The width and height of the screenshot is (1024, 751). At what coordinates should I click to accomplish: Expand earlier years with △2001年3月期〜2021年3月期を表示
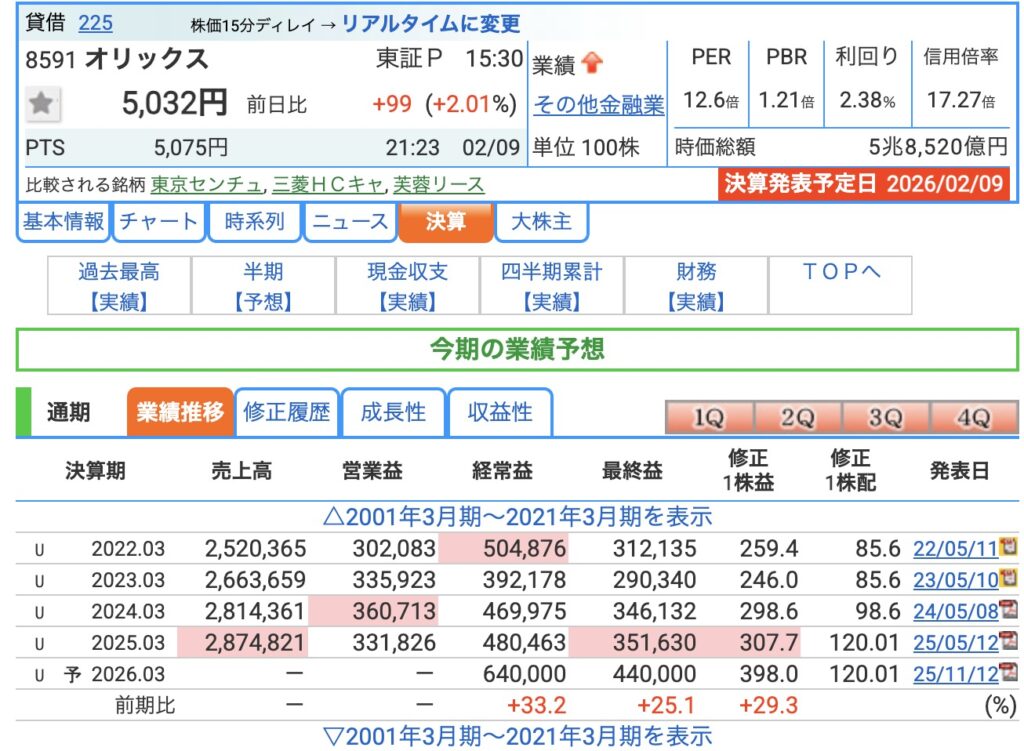(517, 516)
